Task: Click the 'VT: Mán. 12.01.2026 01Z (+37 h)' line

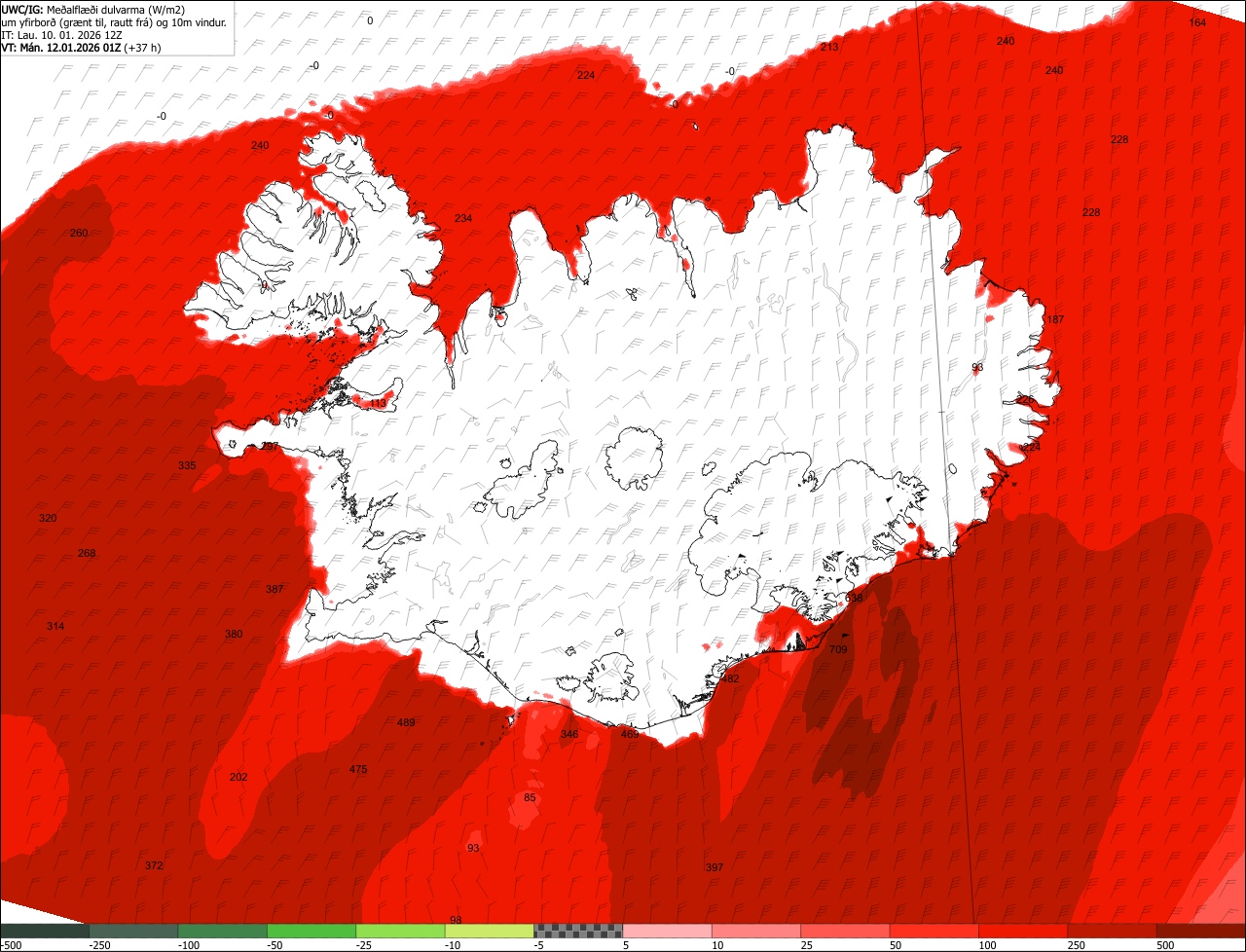Action: click(x=81, y=47)
